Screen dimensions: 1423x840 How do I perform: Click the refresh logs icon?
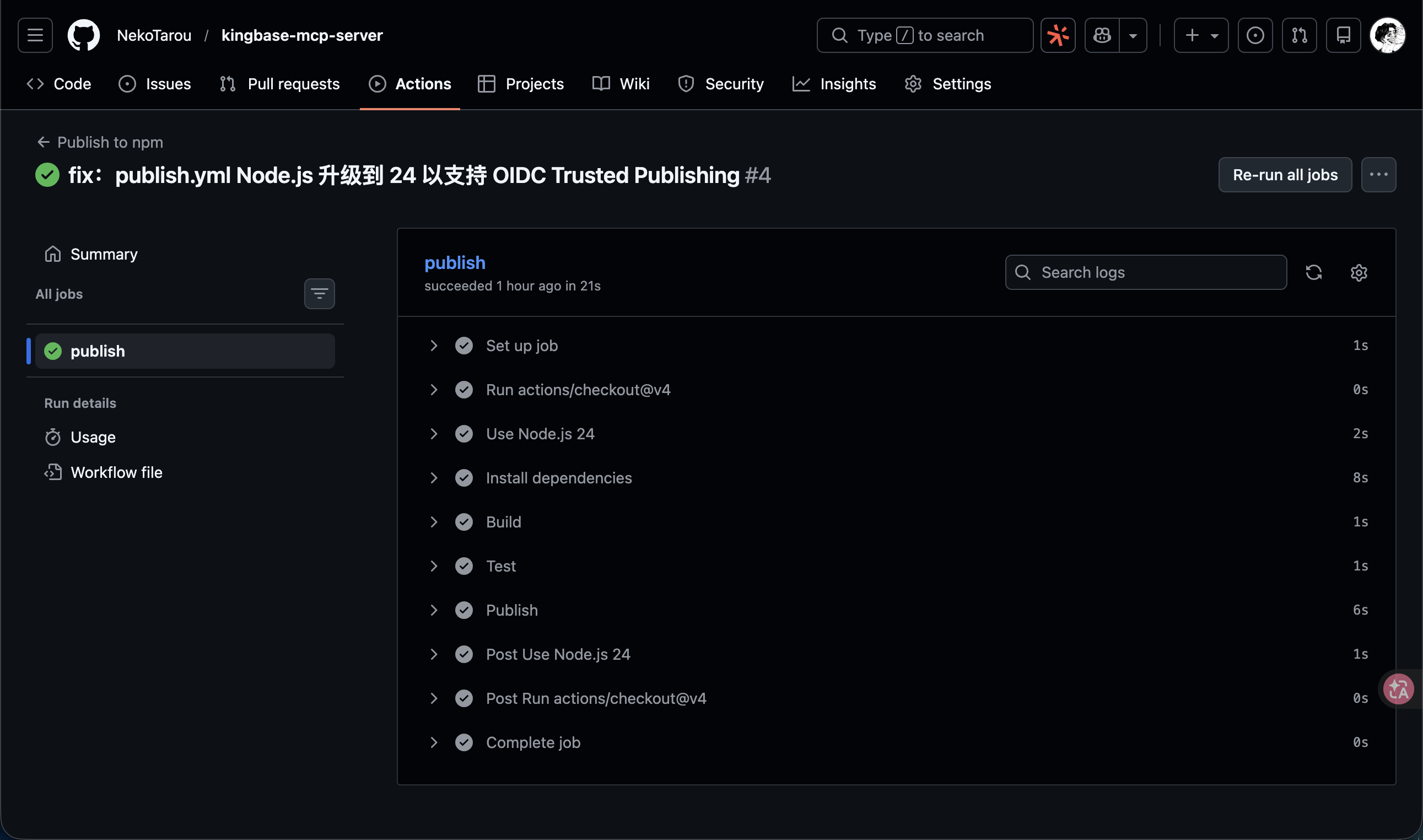tap(1313, 272)
